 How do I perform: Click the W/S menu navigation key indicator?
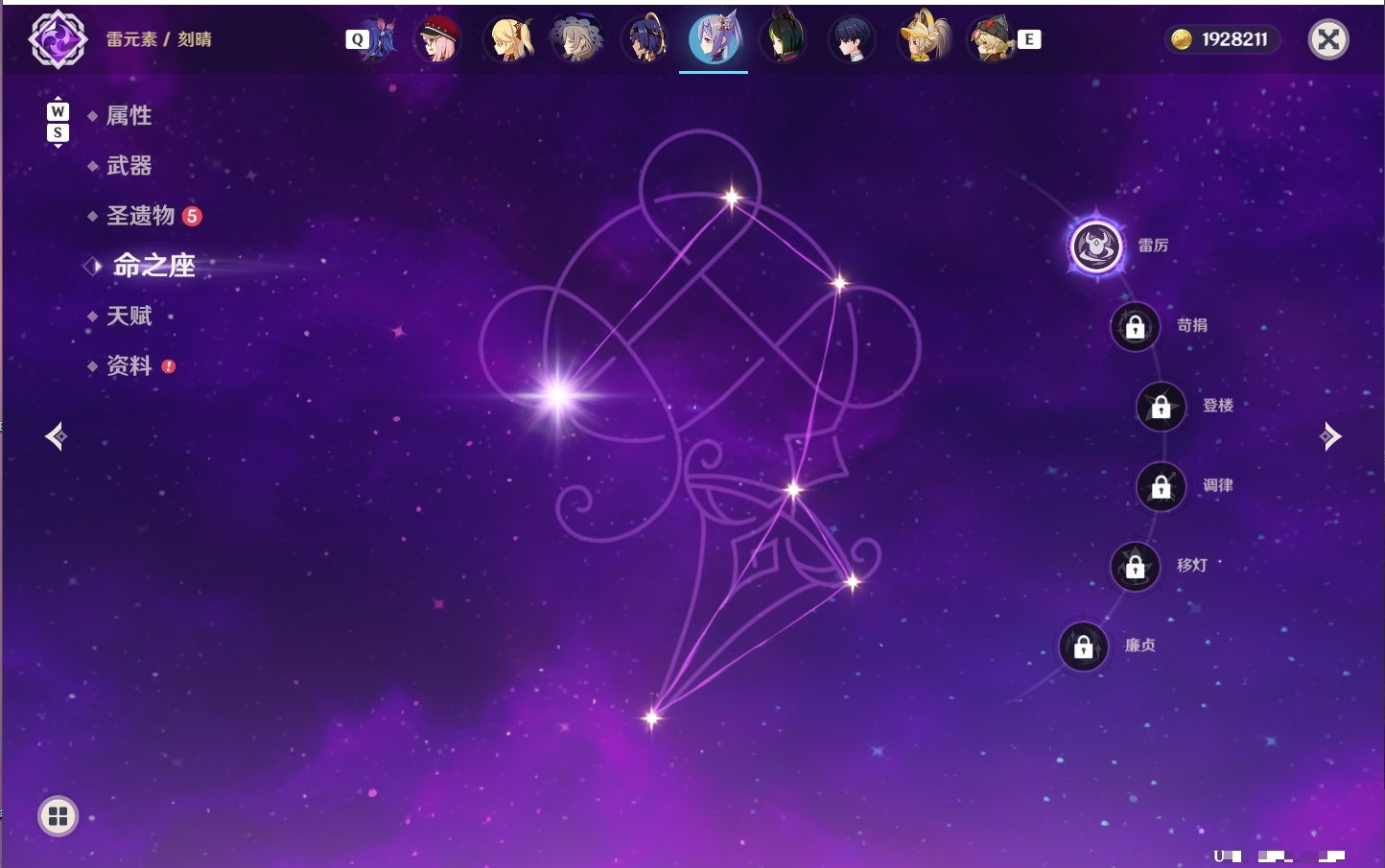(x=58, y=122)
